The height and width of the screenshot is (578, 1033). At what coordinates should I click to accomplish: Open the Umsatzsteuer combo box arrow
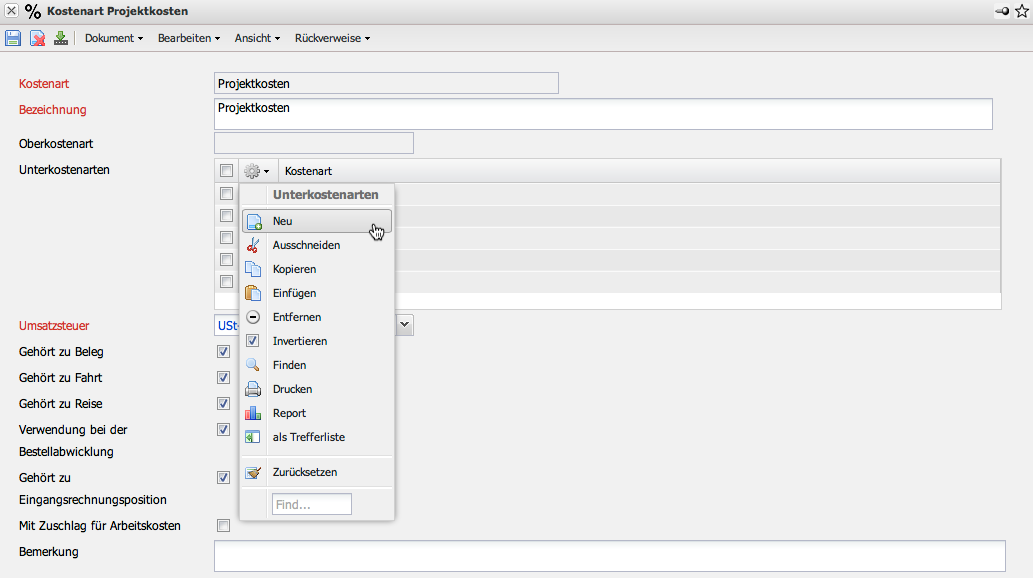(x=404, y=325)
